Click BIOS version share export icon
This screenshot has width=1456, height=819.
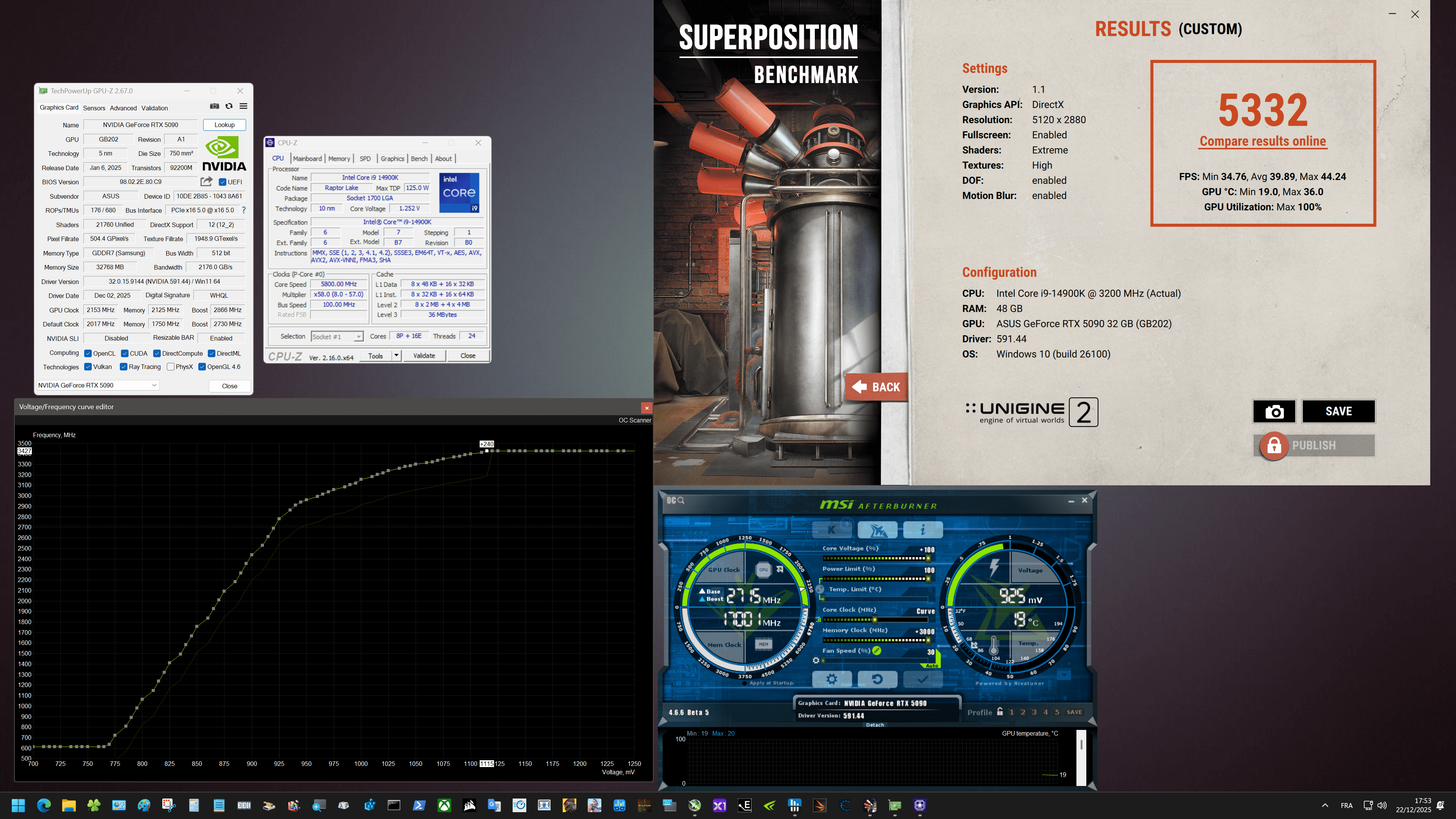(206, 182)
